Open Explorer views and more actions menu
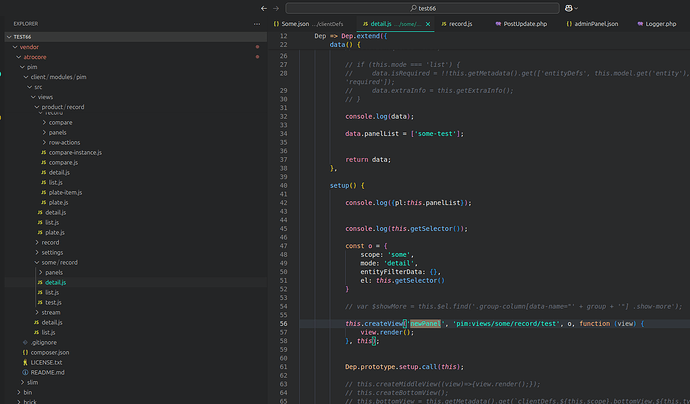The image size is (690, 404). pos(257,24)
